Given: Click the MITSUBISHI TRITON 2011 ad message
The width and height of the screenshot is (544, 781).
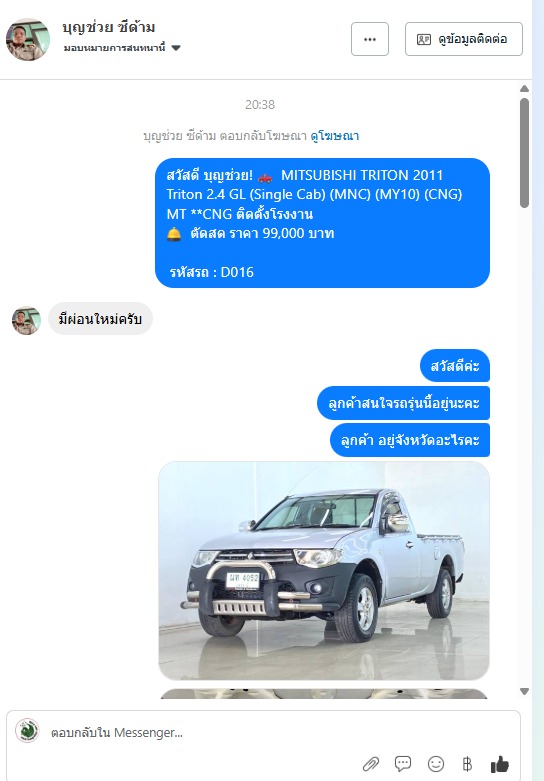Looking at the screenshot, I should [322, 223].
